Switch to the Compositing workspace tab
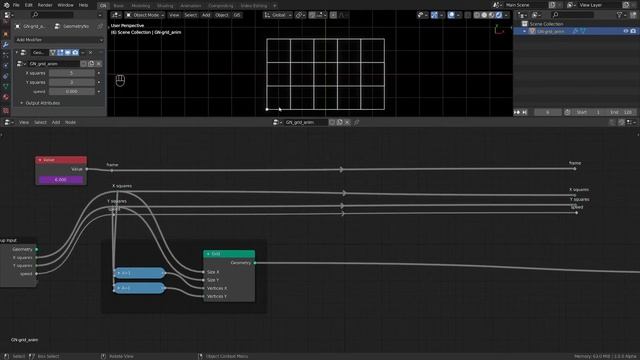Viewport: 640px width, 360px height. pyautogui.click(x=221, y=6)
